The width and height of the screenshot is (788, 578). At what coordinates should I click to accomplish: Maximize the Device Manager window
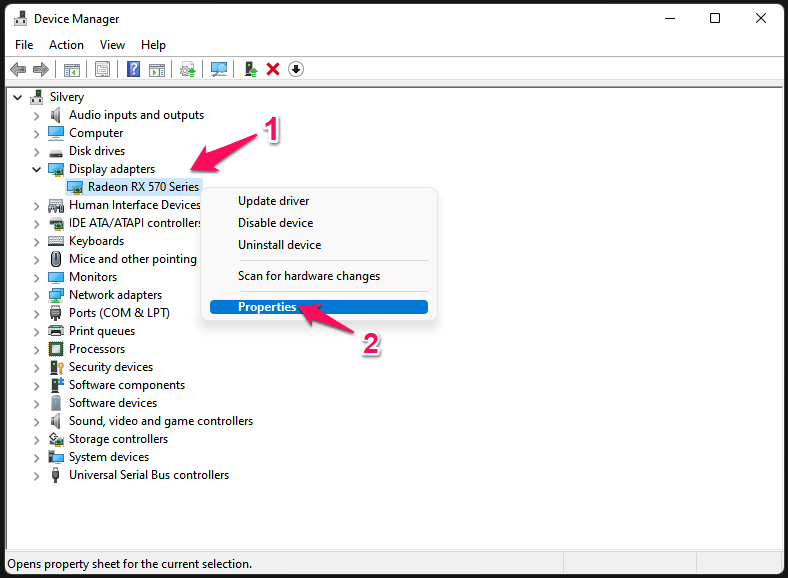click(x=715, y=19)
